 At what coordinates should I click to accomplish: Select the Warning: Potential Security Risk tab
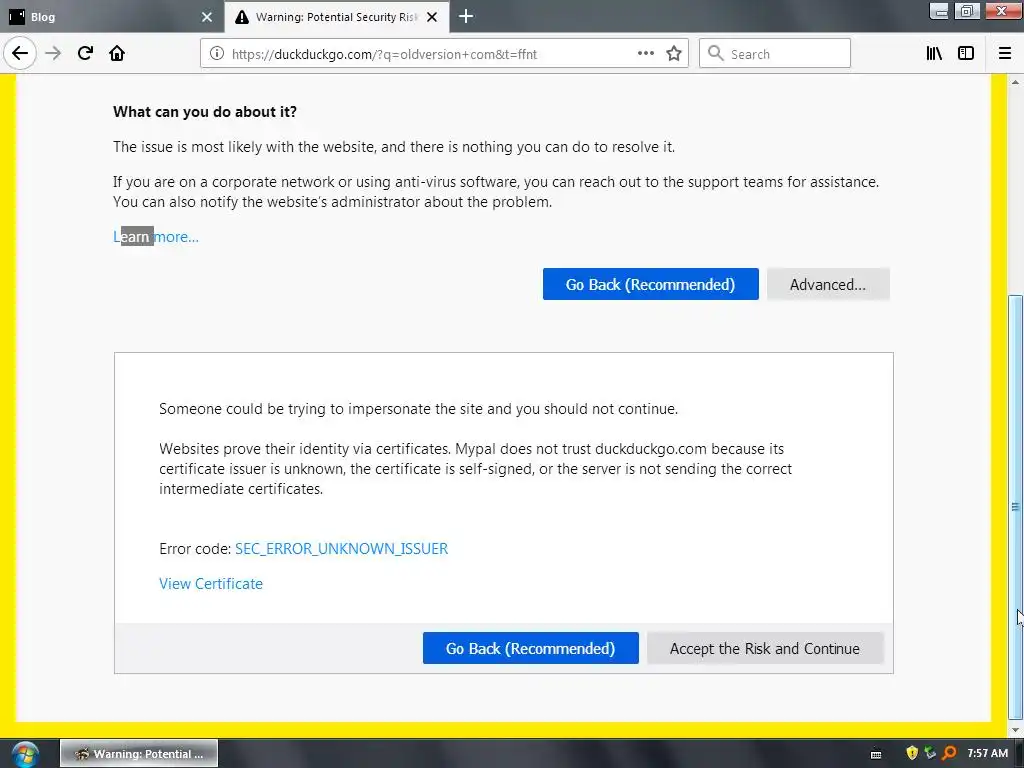point(336,17)
